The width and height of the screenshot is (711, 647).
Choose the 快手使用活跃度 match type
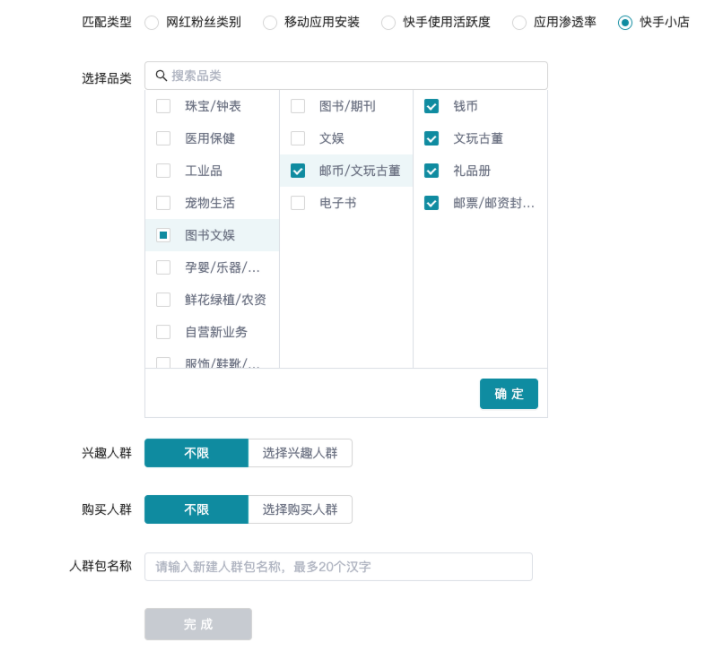(388, 22)
